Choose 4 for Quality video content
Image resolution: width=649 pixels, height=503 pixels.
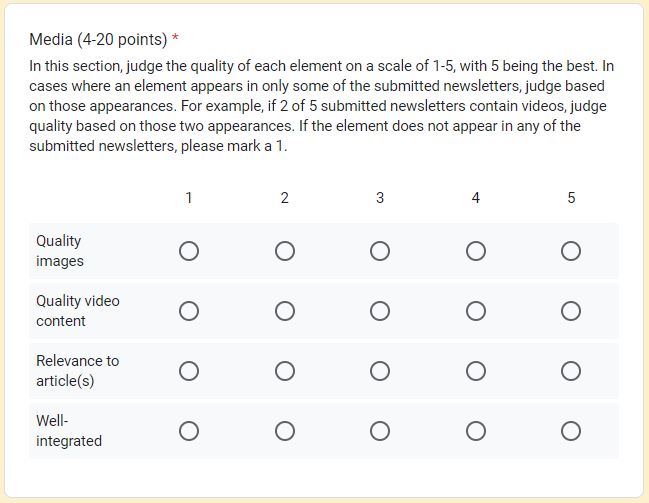tap(476, 311)
